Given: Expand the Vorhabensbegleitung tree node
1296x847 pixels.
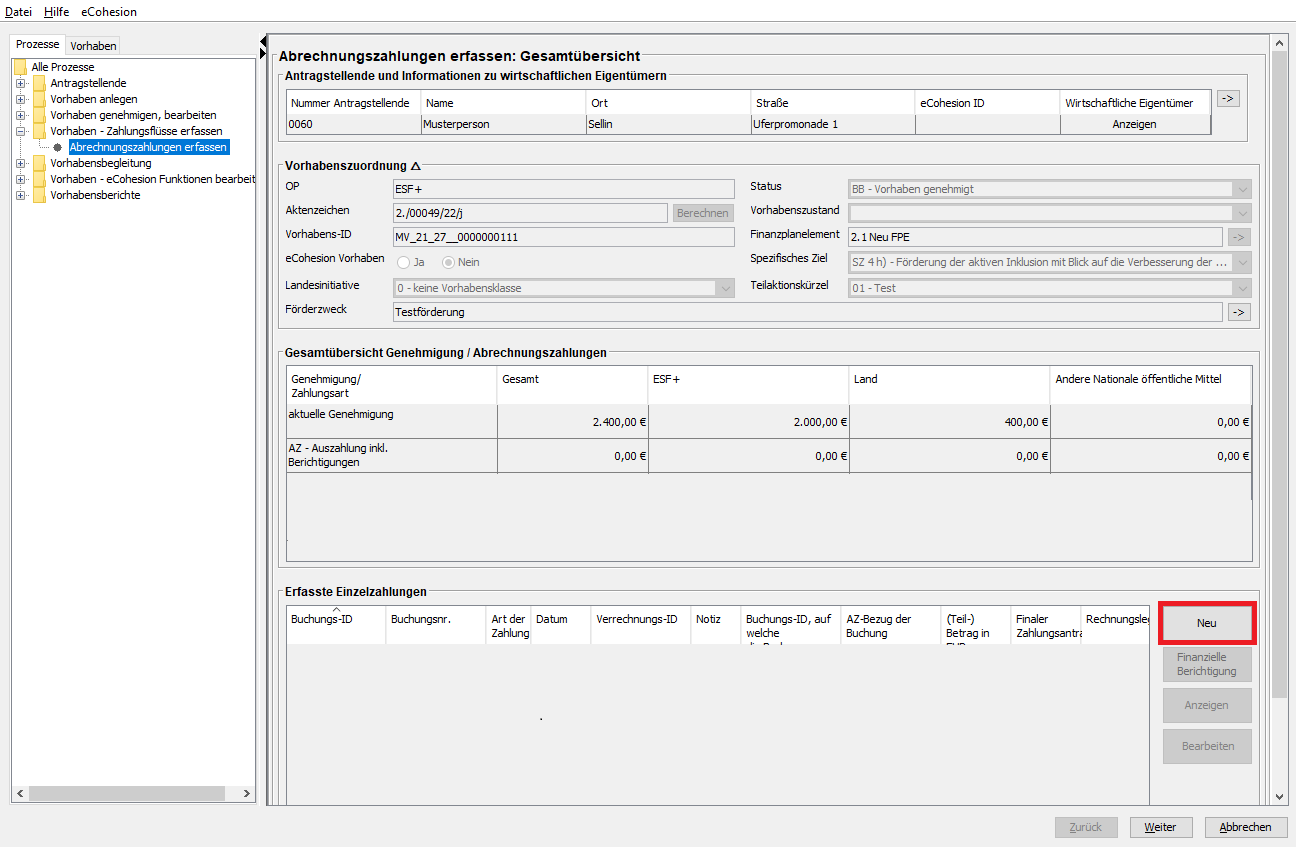Looking at the screenshot, I should pyautogui.click(x=20, y=163).
